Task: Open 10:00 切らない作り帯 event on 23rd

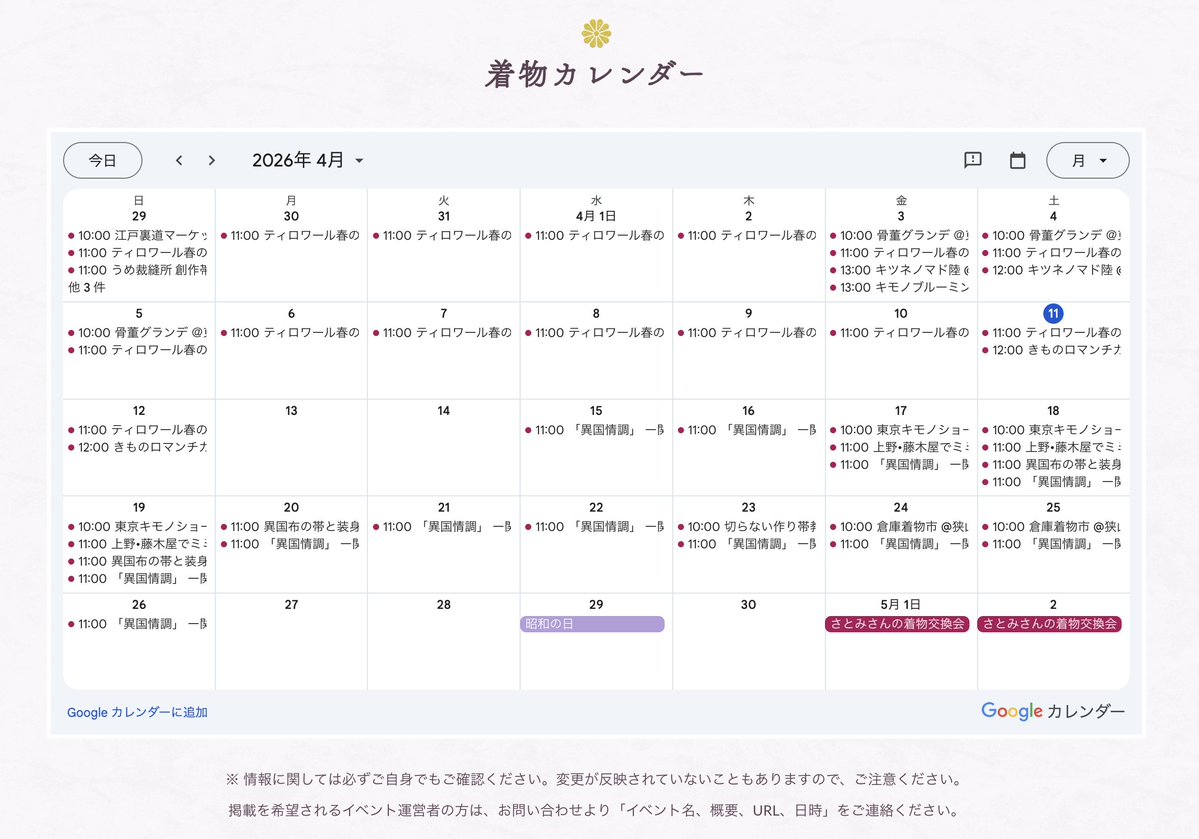Action: [747, 527]
